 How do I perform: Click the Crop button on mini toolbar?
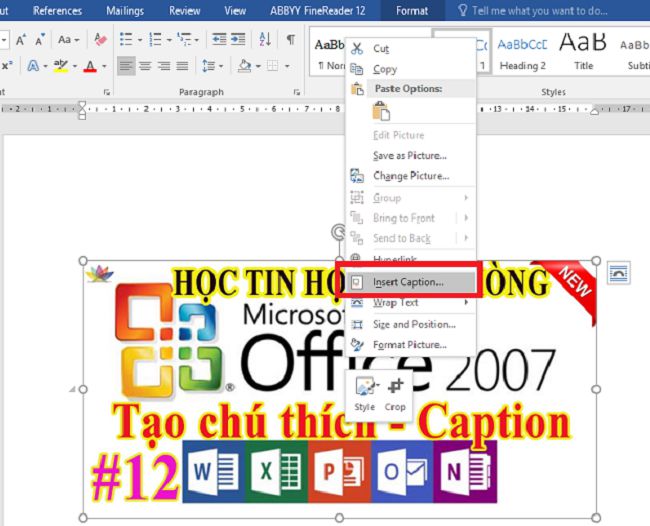tap(395, 394)
